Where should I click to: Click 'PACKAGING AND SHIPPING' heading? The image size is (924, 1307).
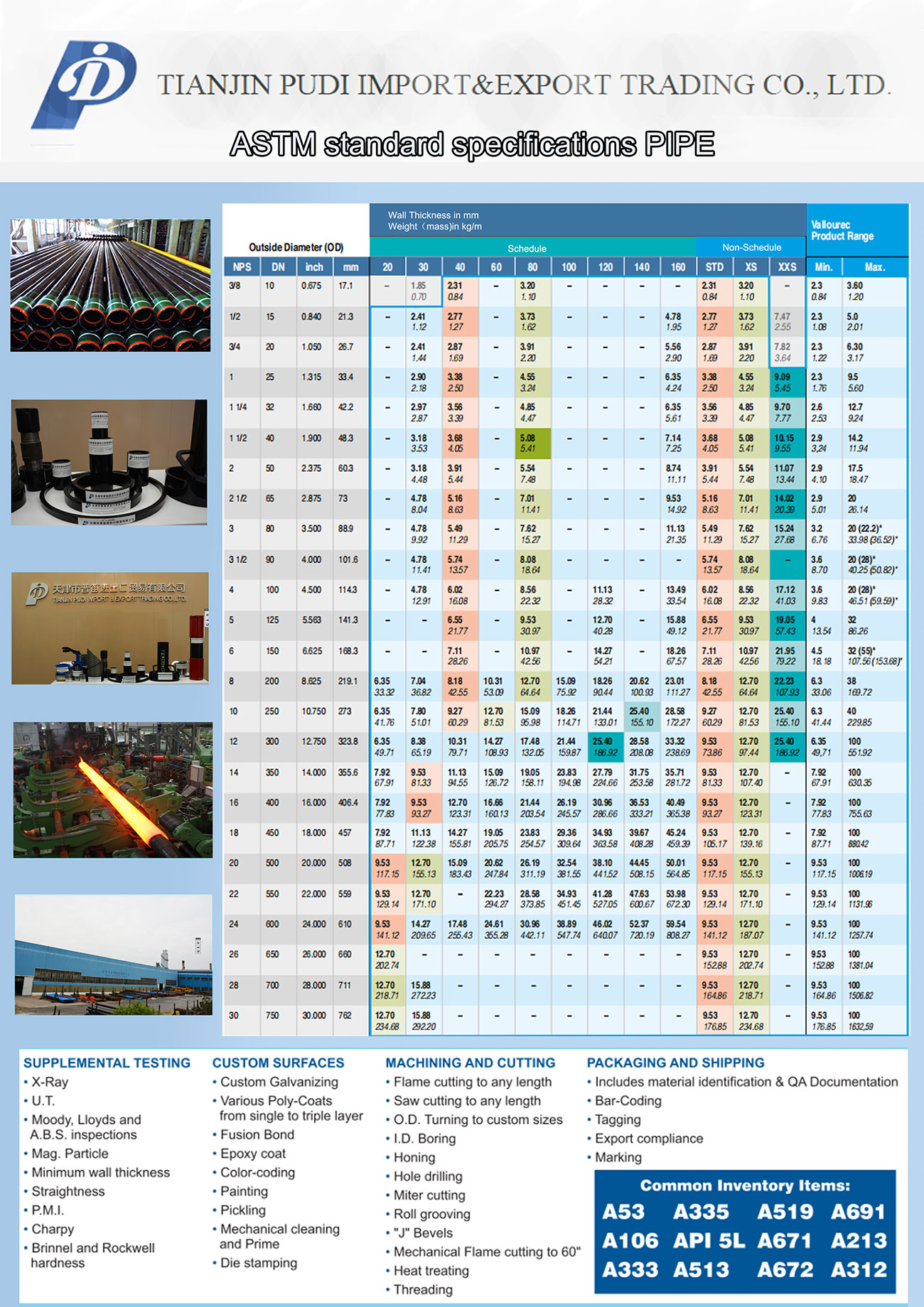coord(676,1063)
